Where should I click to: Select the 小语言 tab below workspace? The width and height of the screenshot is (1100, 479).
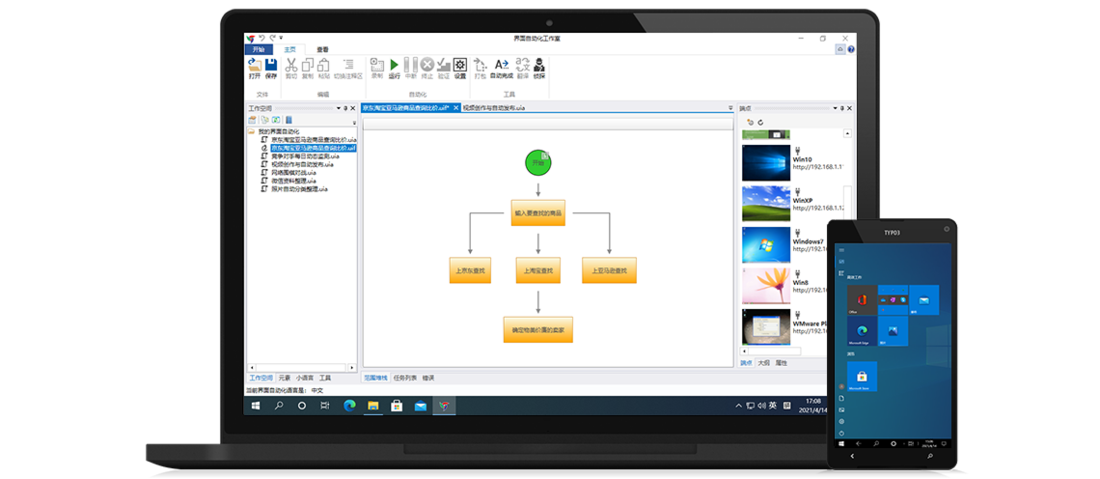click(304, 377)
